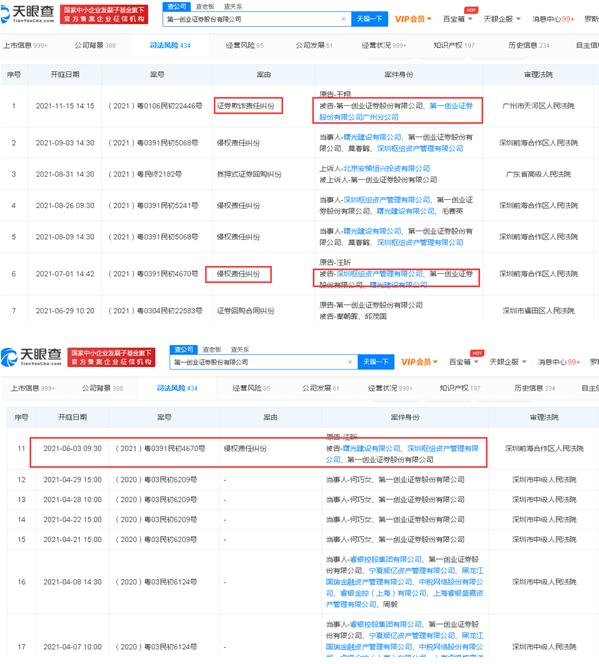Expand the 天眼企服 dropdown, top screenshot
Image resolution: width=599 pixels, height=664 pixels.
[502, 19]
